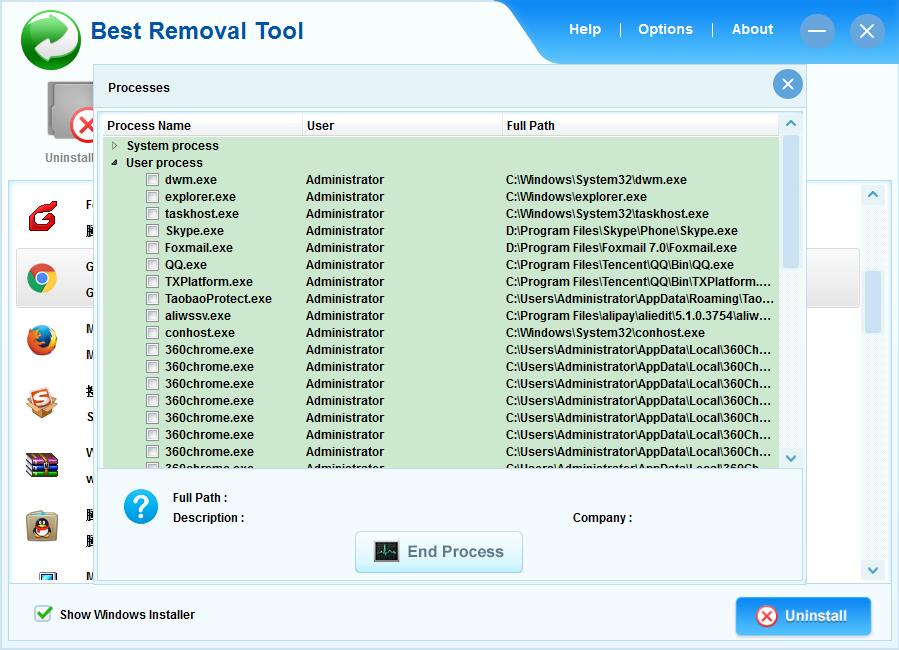Select the TaobaoProtect.exe process name
899x650 pixels.
click(218, 299)
